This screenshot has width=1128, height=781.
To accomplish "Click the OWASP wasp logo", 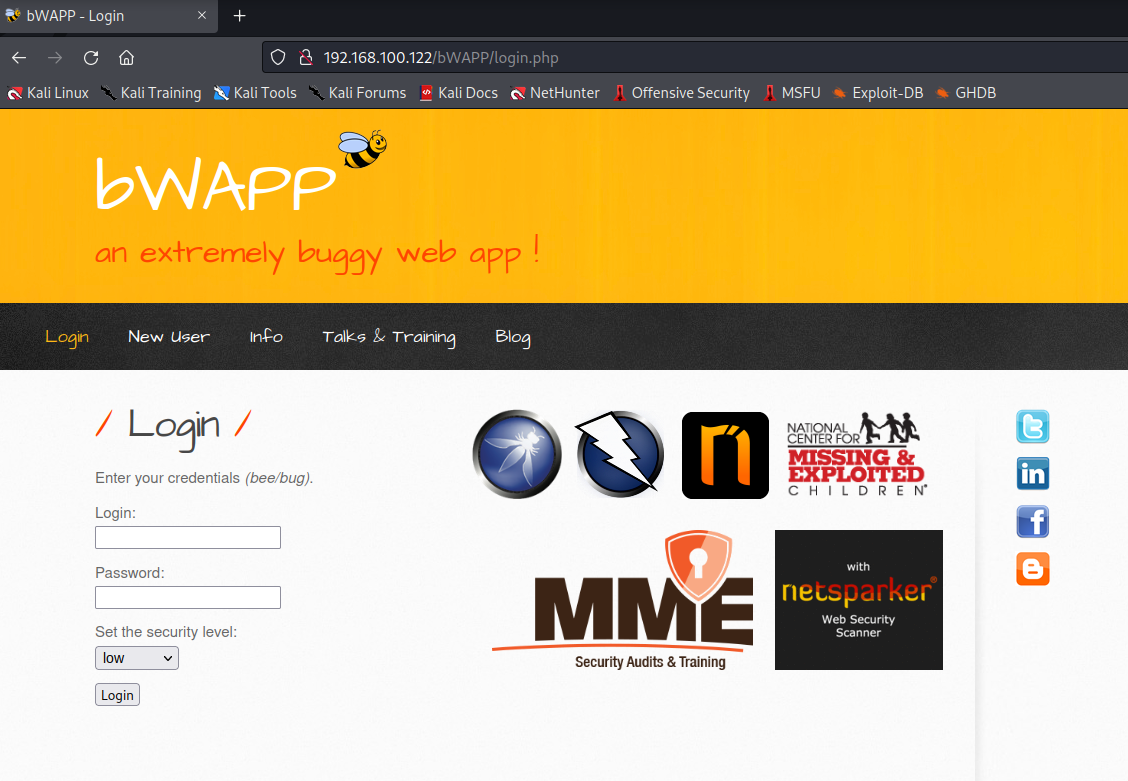I will point(516,454).
